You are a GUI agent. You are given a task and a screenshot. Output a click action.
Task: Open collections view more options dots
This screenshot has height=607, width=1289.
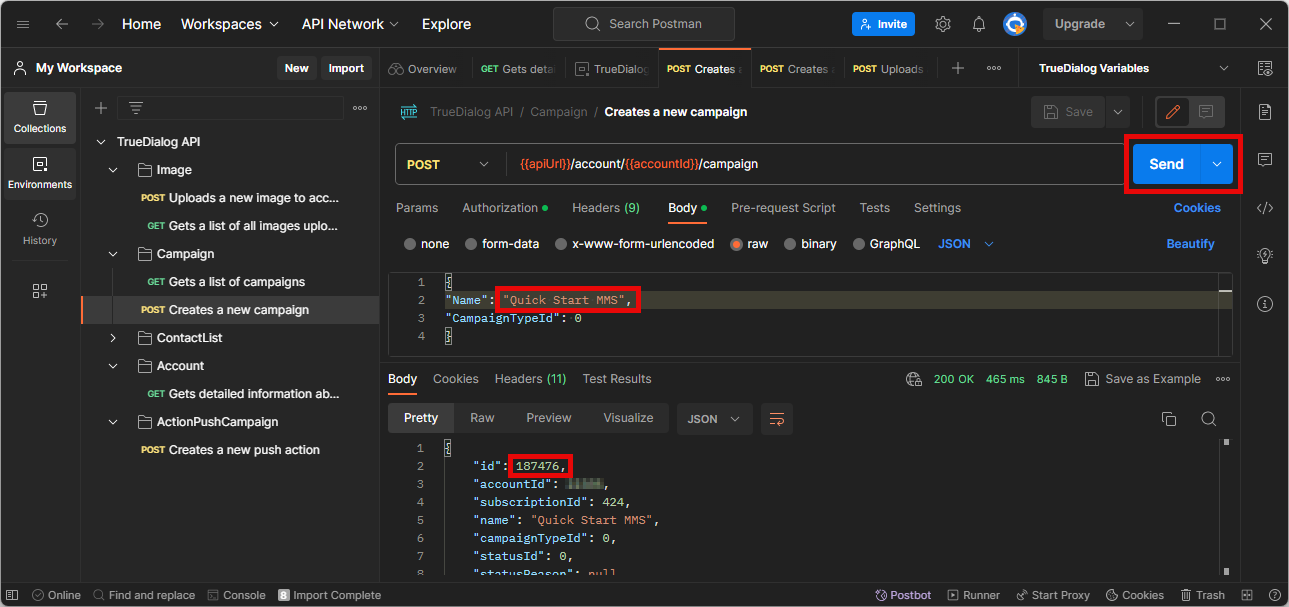click(360, 108)
